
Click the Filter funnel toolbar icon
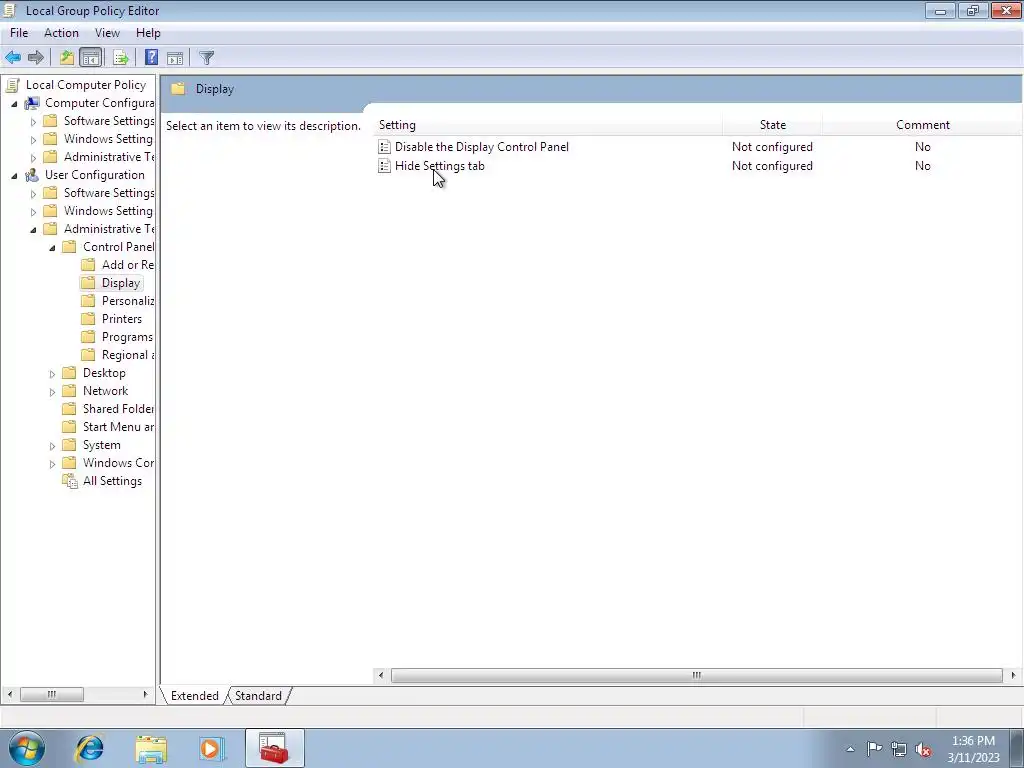(206, 57)
